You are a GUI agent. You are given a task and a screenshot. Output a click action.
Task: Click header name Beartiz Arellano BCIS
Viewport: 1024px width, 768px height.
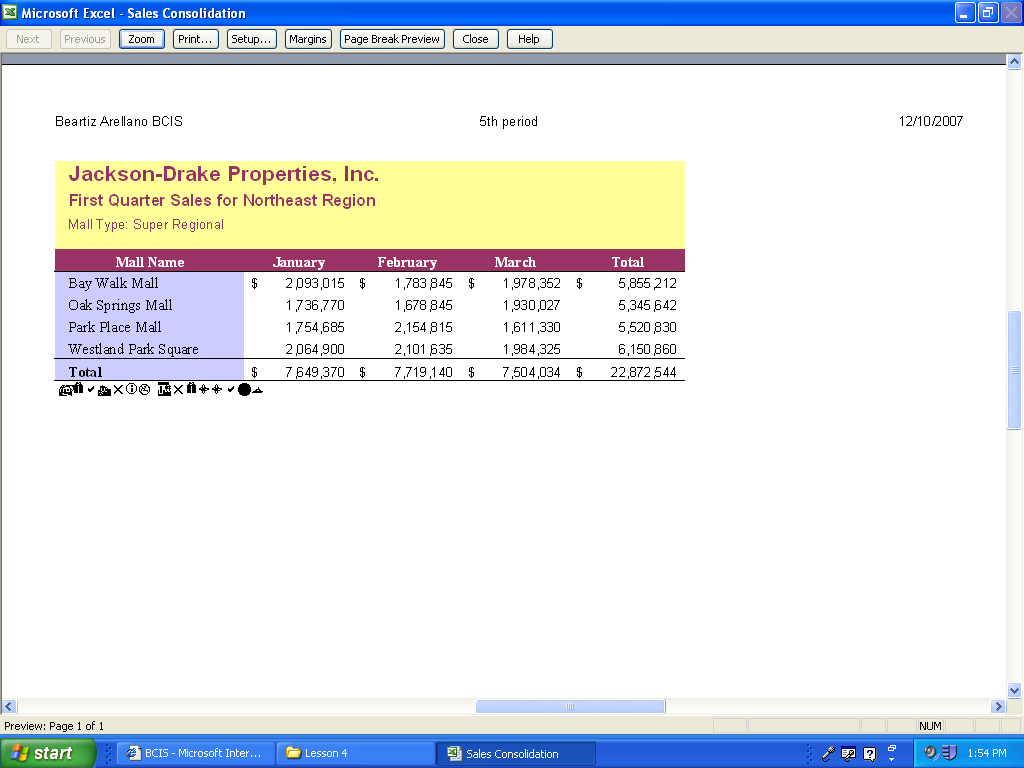pos(119,121)
